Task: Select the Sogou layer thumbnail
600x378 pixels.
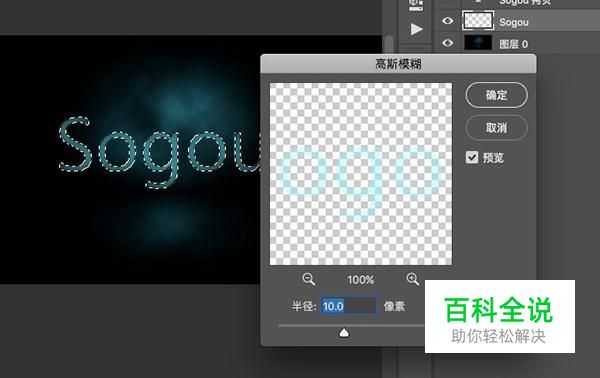Action: pyautogui.click(x=478, y=21)
